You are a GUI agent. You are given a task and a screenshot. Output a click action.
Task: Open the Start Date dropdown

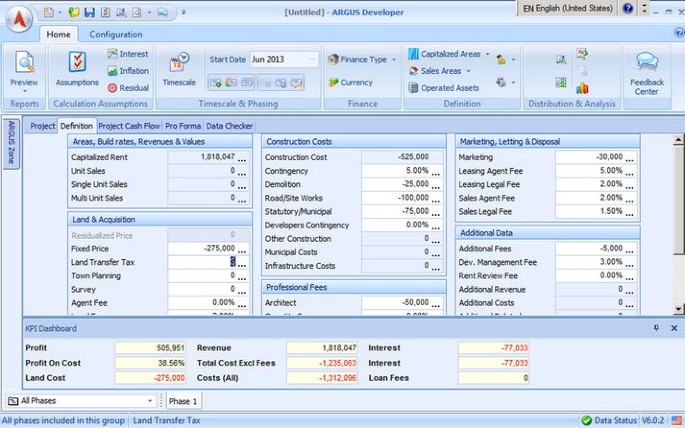312,60
